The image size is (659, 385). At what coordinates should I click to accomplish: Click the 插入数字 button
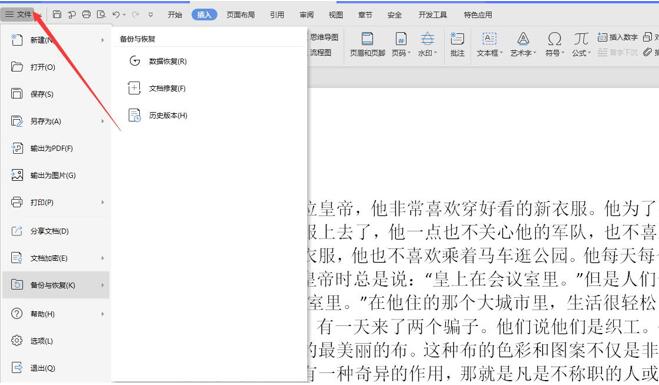(618, 37)
